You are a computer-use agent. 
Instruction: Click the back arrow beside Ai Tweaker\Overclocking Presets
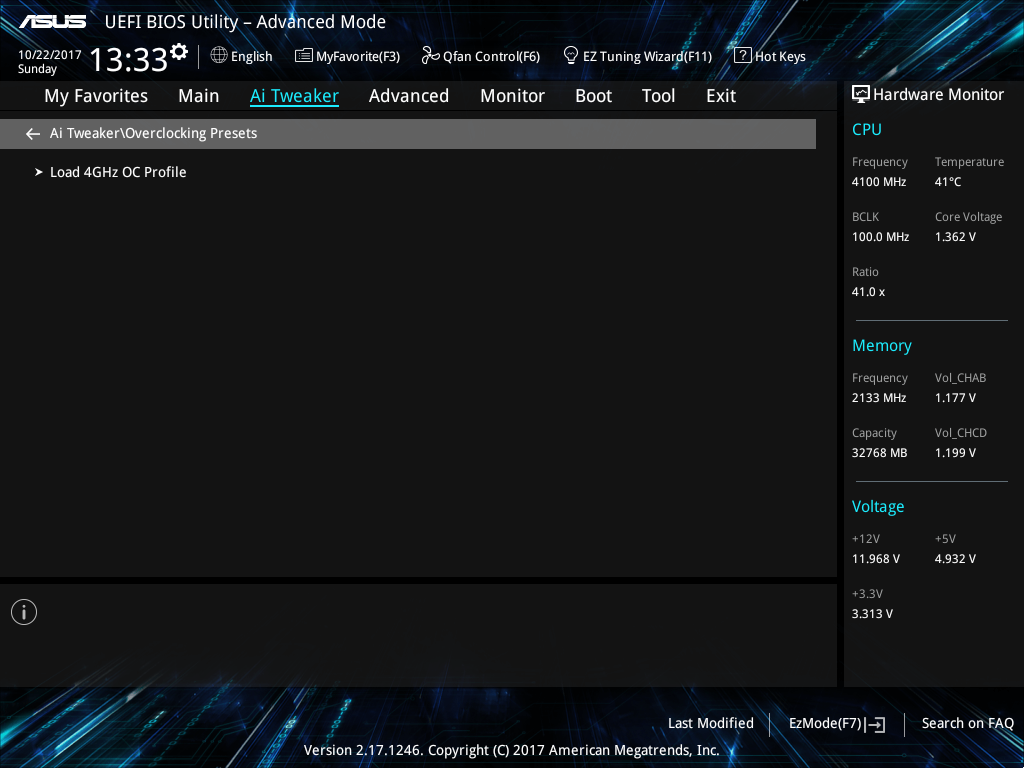tap(33, 134)
